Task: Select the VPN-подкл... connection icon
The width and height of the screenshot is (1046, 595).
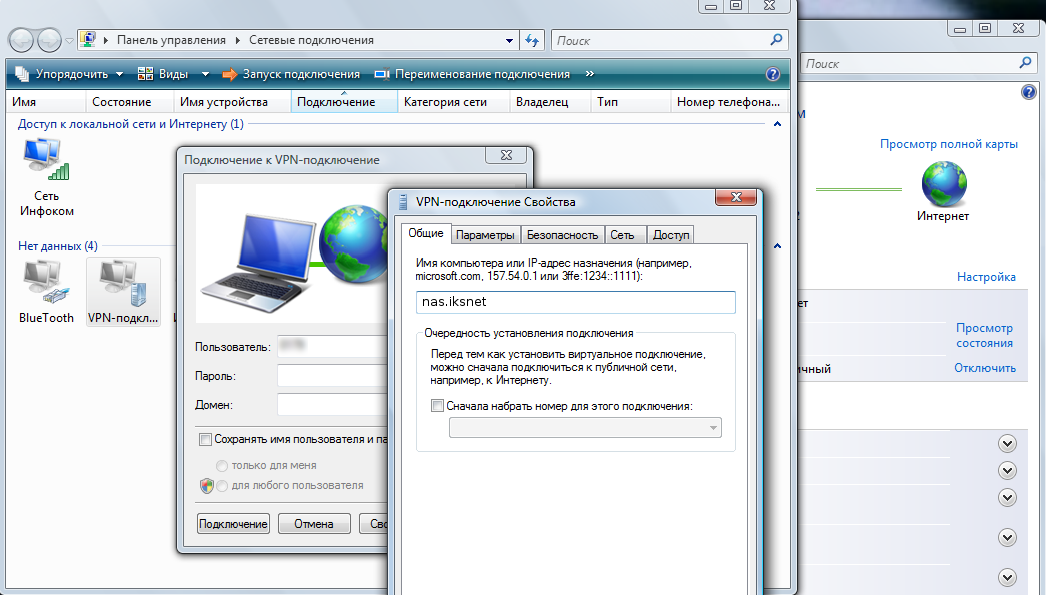Action: pos(123,292)
